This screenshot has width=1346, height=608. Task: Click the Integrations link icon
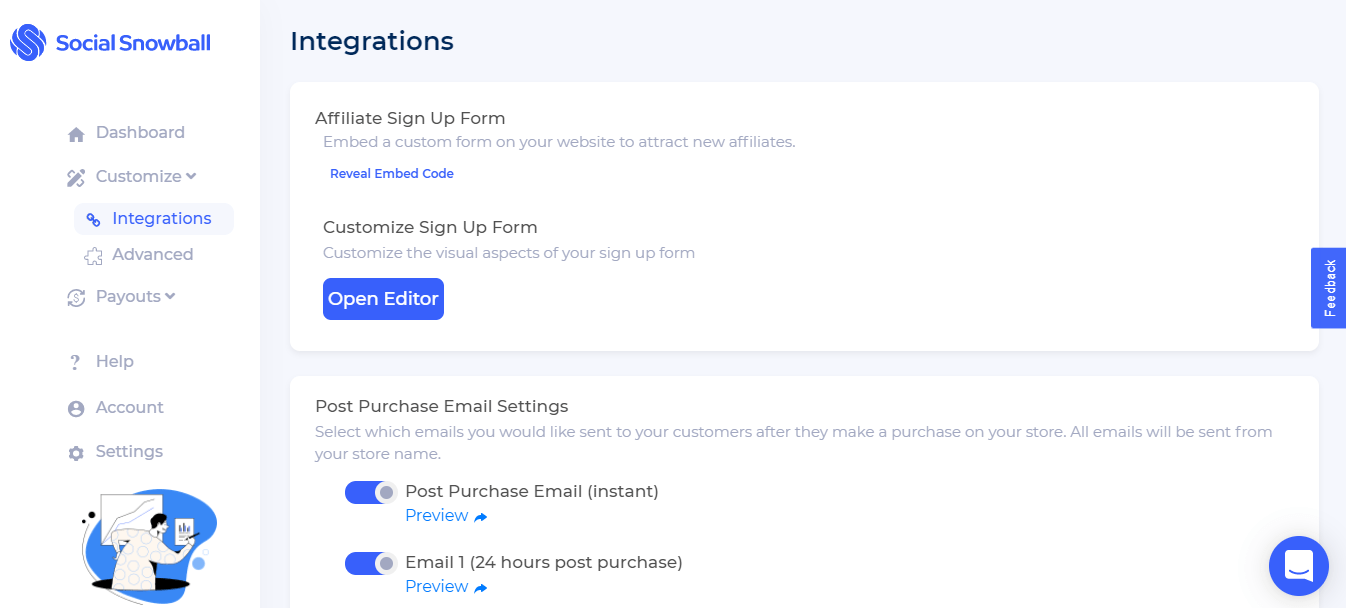[93, 220]
